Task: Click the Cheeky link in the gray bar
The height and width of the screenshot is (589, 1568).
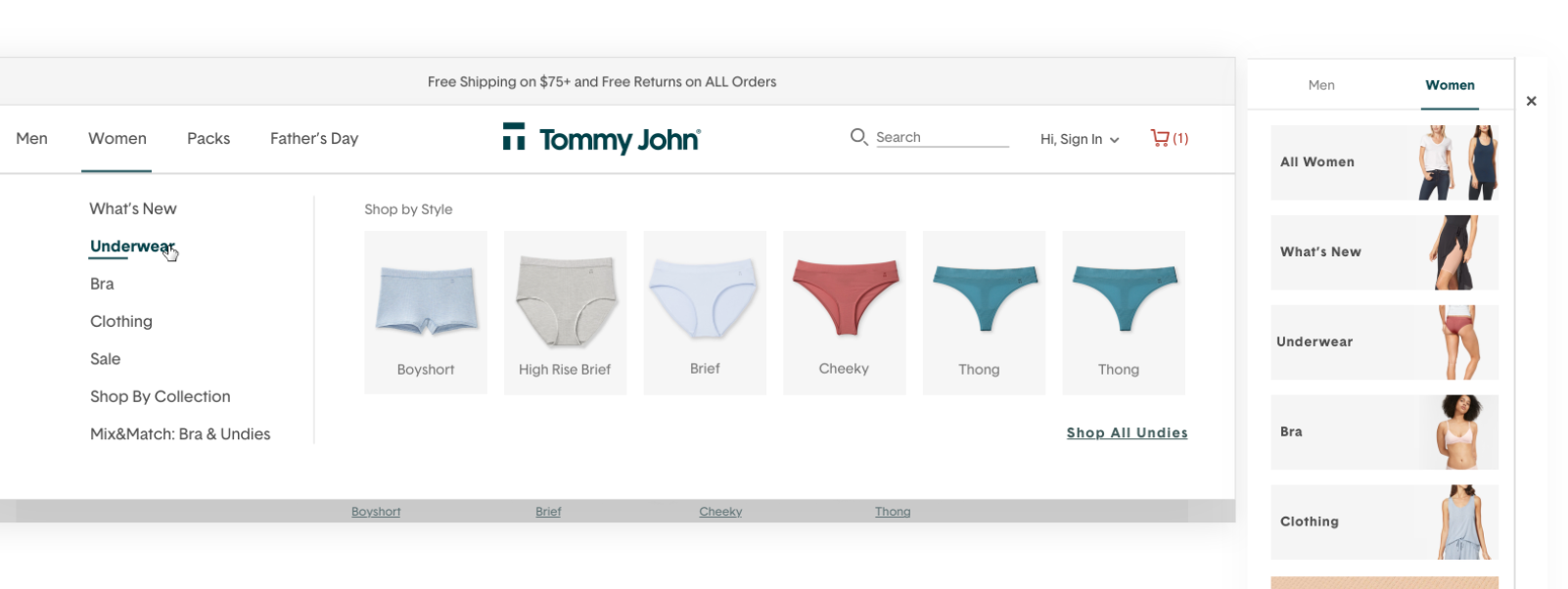Action: 720,512
